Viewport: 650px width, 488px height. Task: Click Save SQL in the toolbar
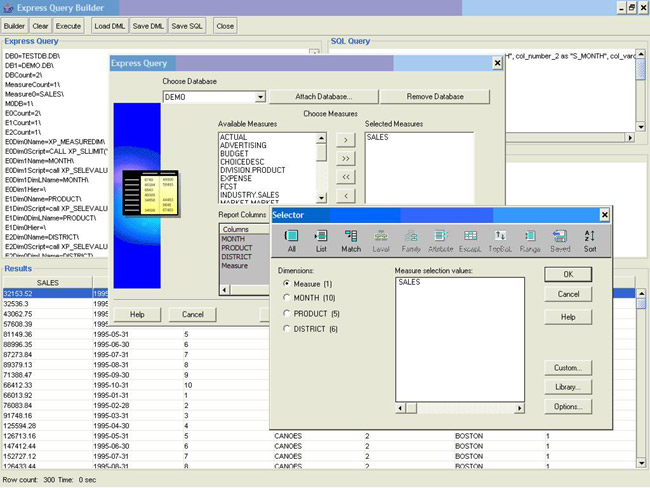coord(186,25)
